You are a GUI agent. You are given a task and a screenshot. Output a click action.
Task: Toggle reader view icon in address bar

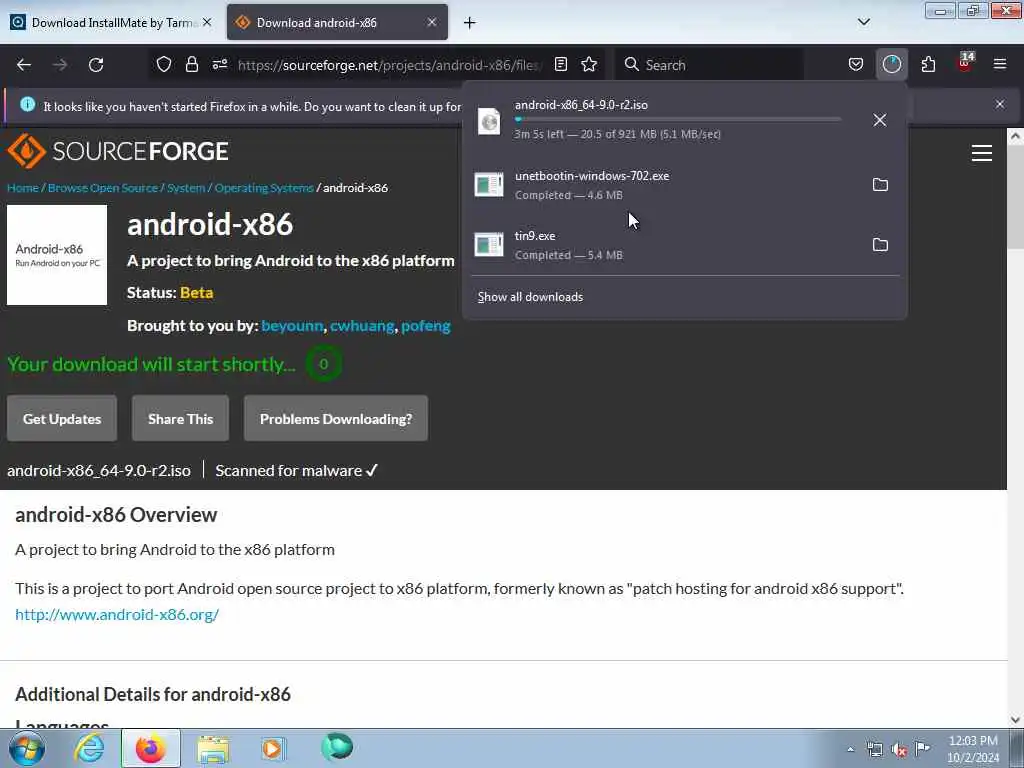pos(560,64)
